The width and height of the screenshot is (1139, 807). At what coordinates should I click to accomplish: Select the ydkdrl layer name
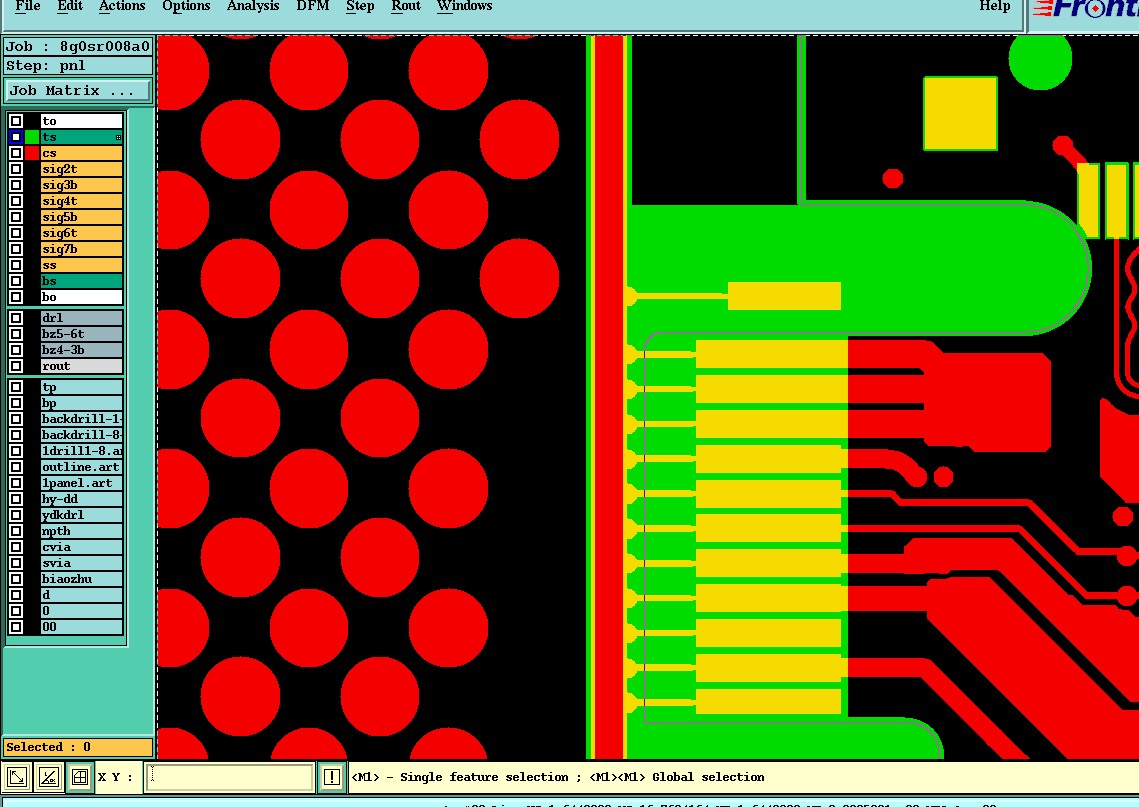(81, 515)
